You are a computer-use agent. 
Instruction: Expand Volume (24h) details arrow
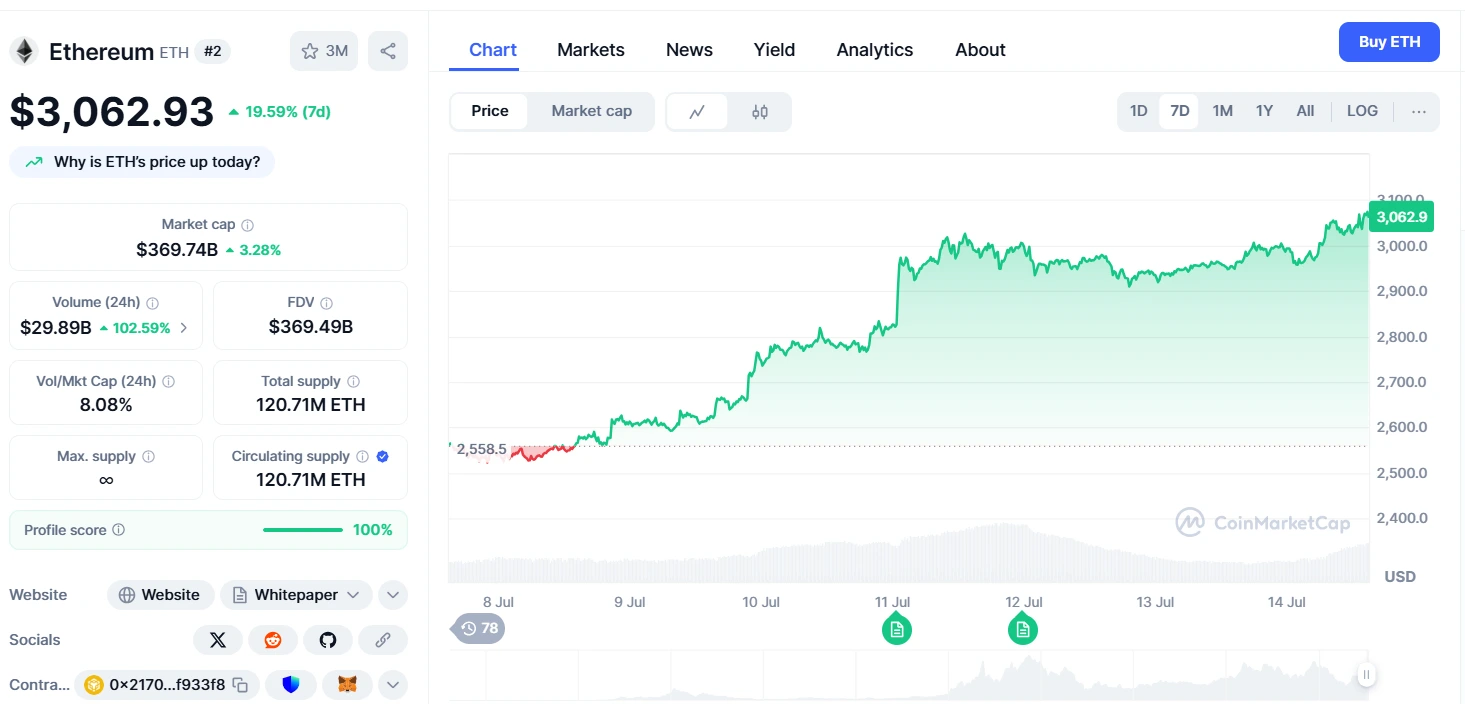(183, 327)
